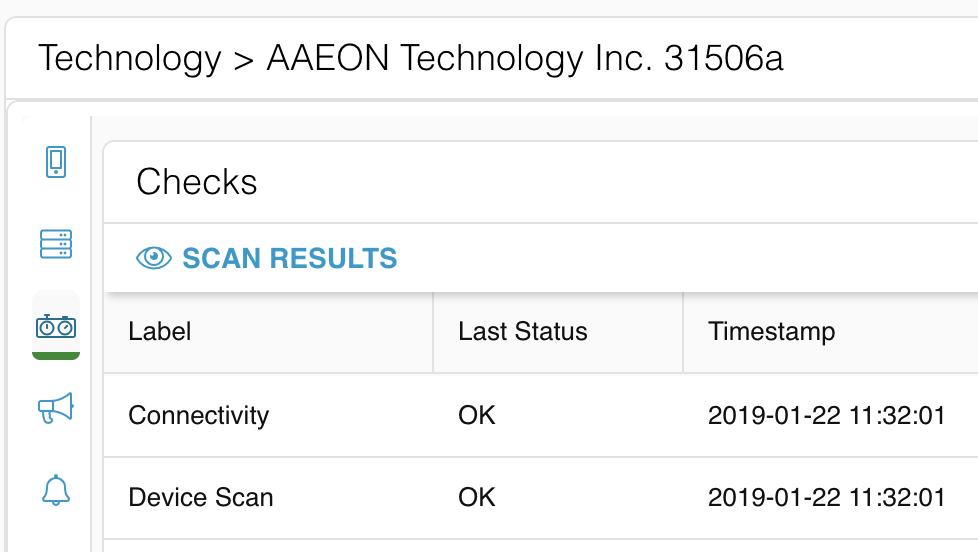Open the mobile device sidebar icon
Image resolution: width=978 pixels, height=552 pixels.
click(56, 162)
